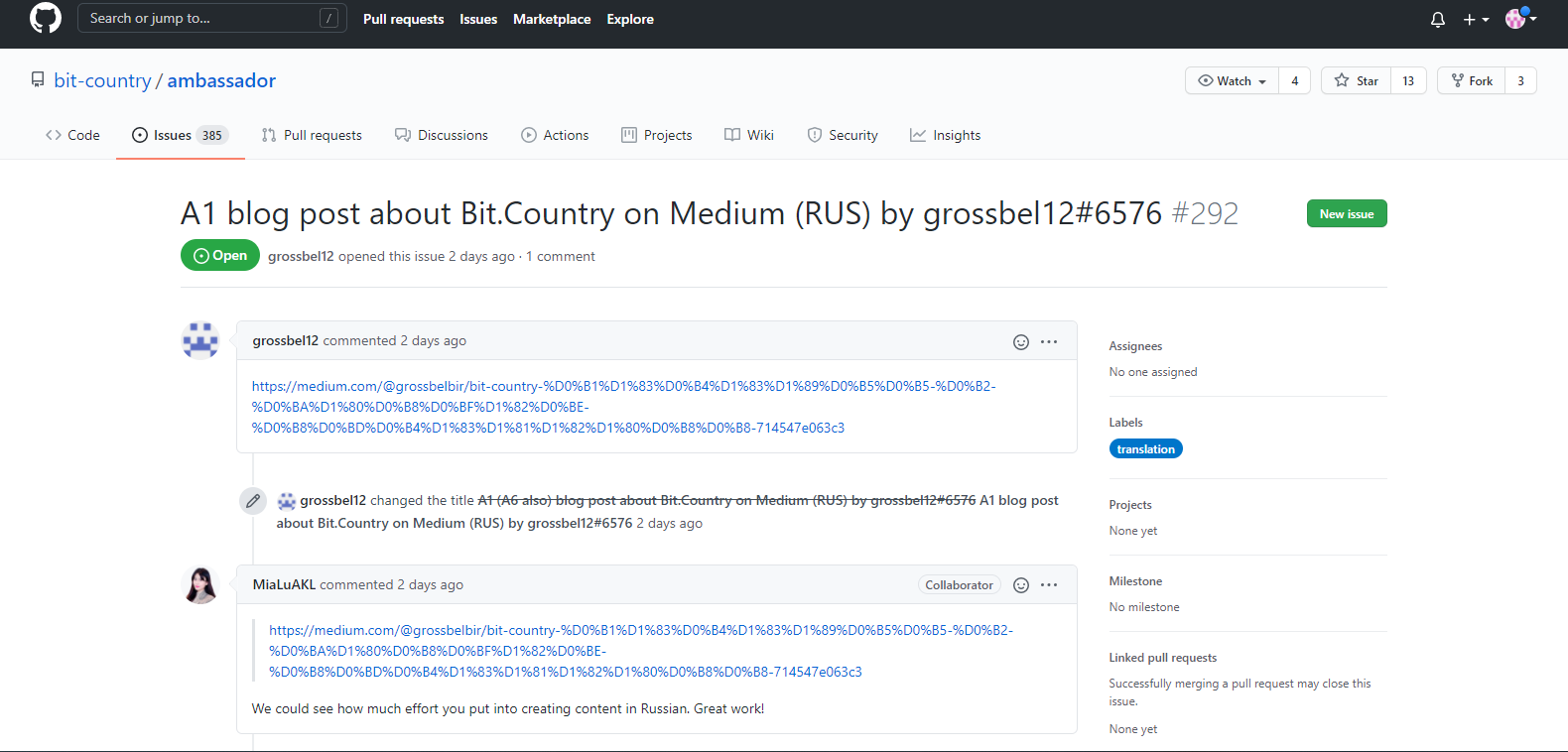
Task: Switch to the Insights tab
Action: [x=946, y=135]
